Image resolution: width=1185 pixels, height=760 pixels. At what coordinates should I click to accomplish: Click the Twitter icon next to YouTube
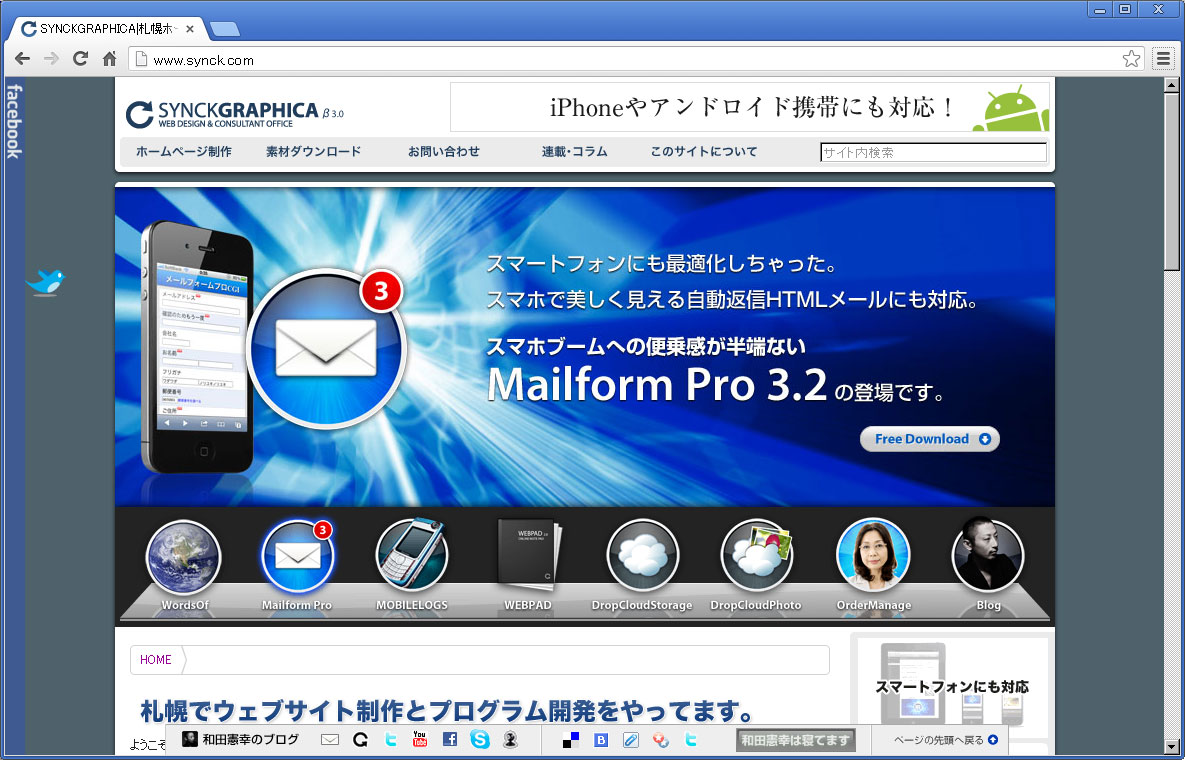(x=391, y=740)
